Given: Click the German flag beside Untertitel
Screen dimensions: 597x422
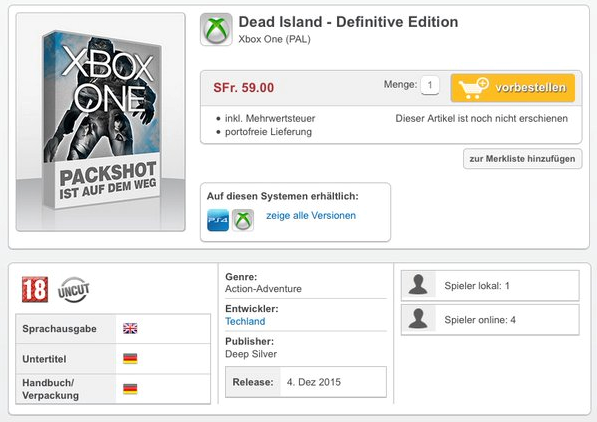Looking at the screenshot, I should [130, 358].
